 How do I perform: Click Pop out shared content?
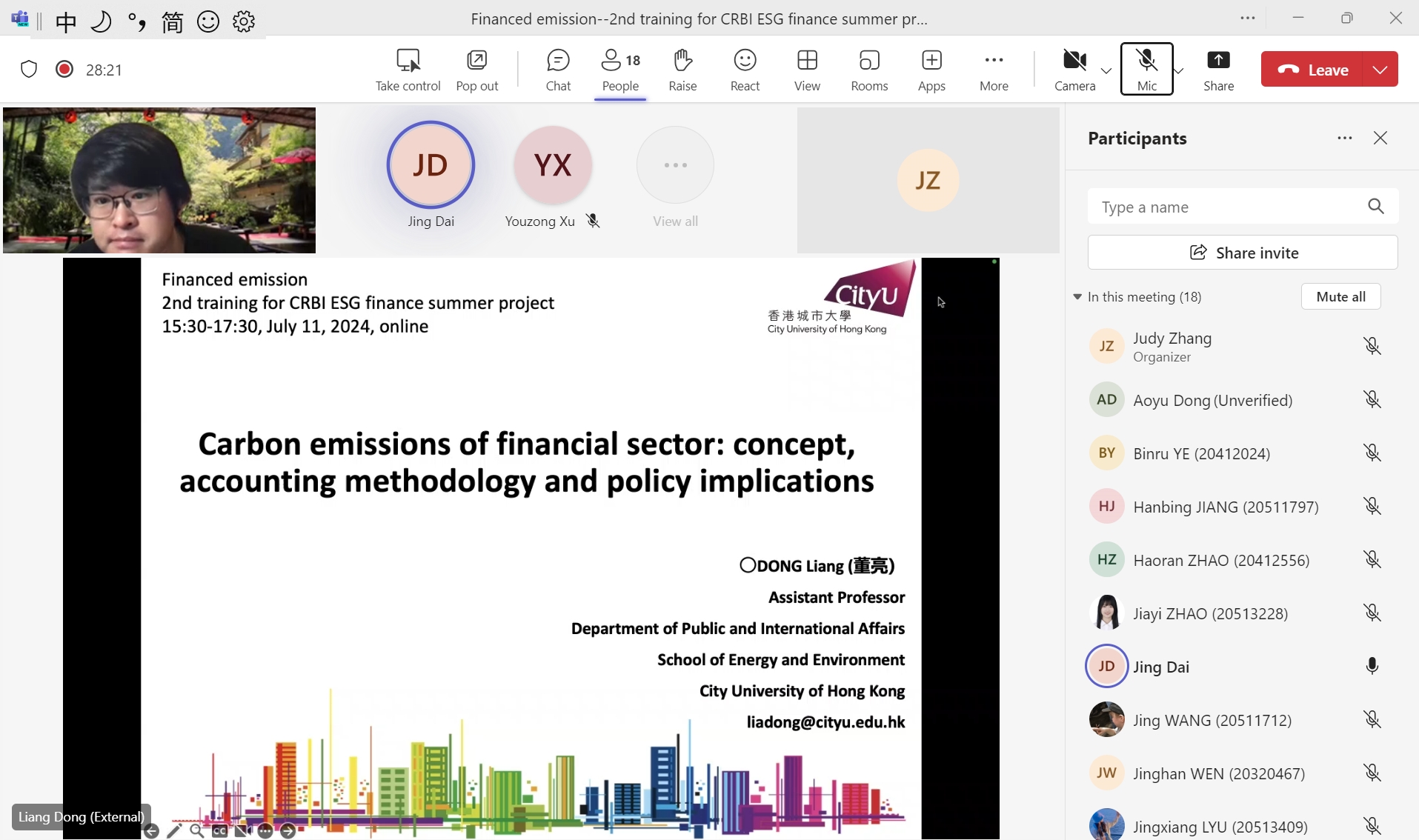click(476, 70)
